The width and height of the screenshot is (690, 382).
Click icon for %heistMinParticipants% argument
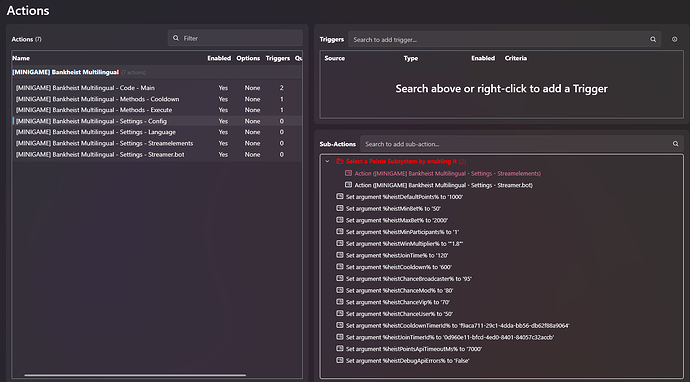pos(340,232)
